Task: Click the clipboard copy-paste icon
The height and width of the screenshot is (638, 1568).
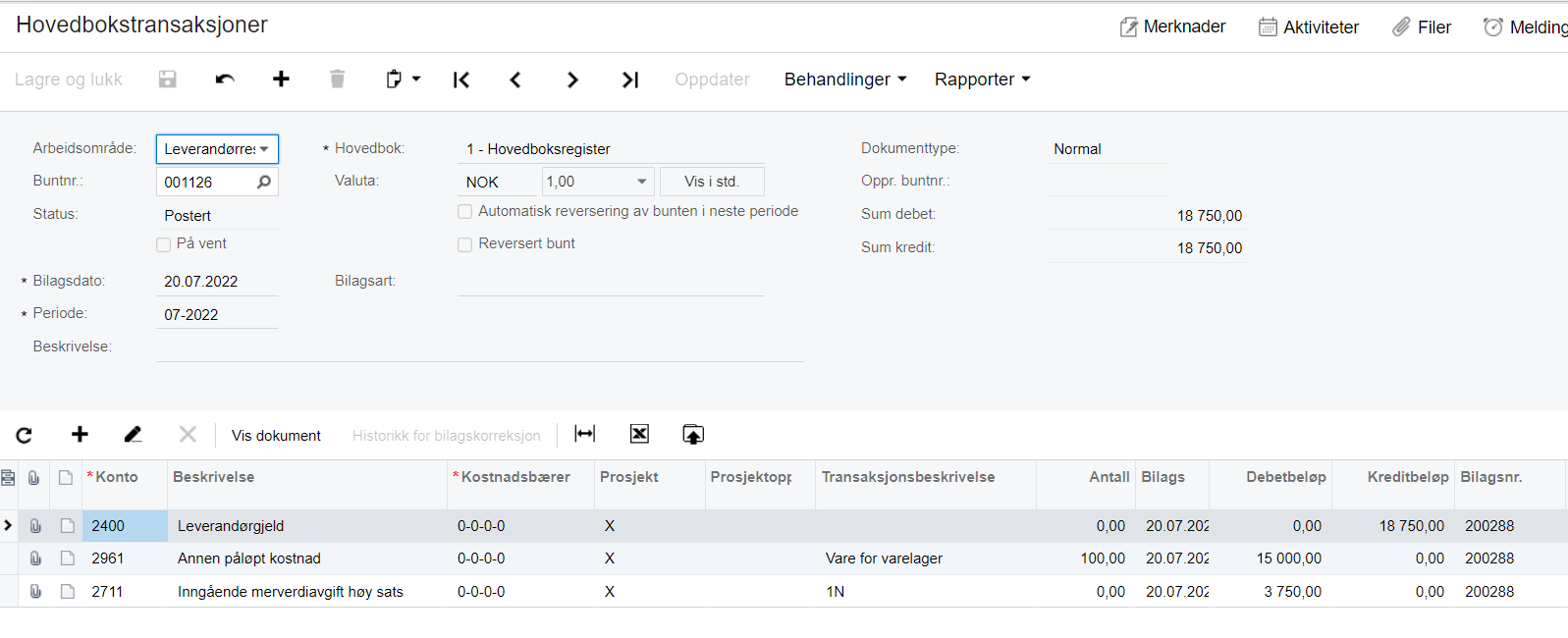Action: (394, 80)
